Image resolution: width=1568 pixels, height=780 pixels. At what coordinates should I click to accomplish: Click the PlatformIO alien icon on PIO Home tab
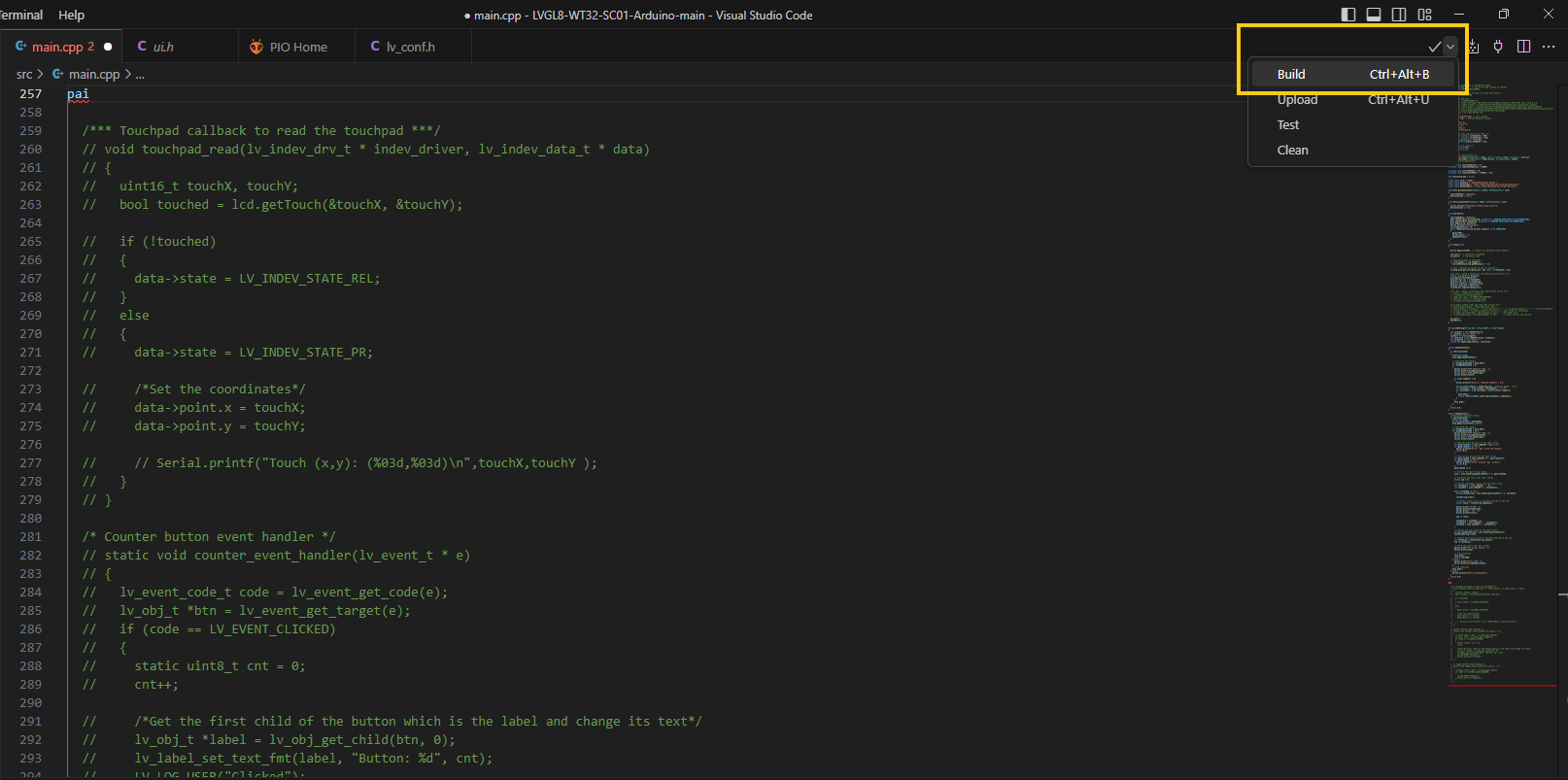(256, 47)
